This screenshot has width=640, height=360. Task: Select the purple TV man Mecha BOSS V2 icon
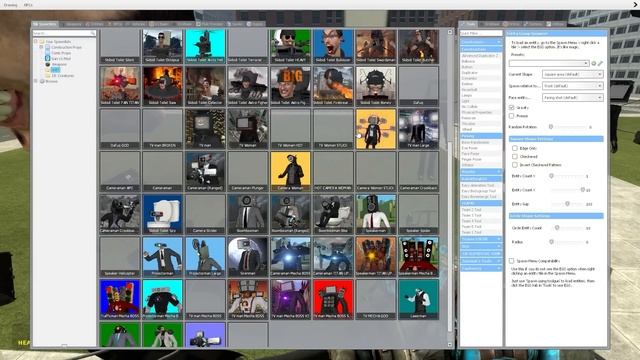click(x=290, y=299)
